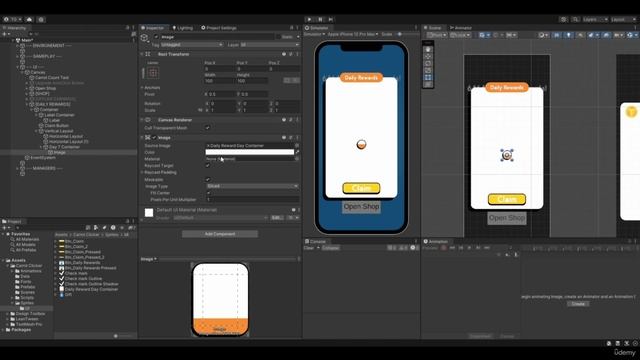Image resolution: width=640 pixels, height=360 pixels.
Task: Select Daily Reward Day Container asset
Action: (x=91, y=289)
